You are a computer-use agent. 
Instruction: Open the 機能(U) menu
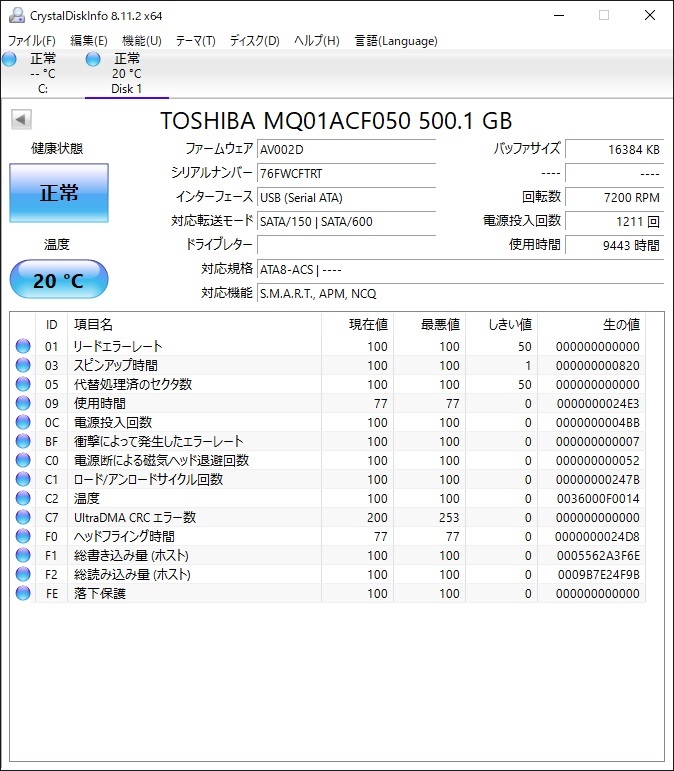click(x=141, y=41)
